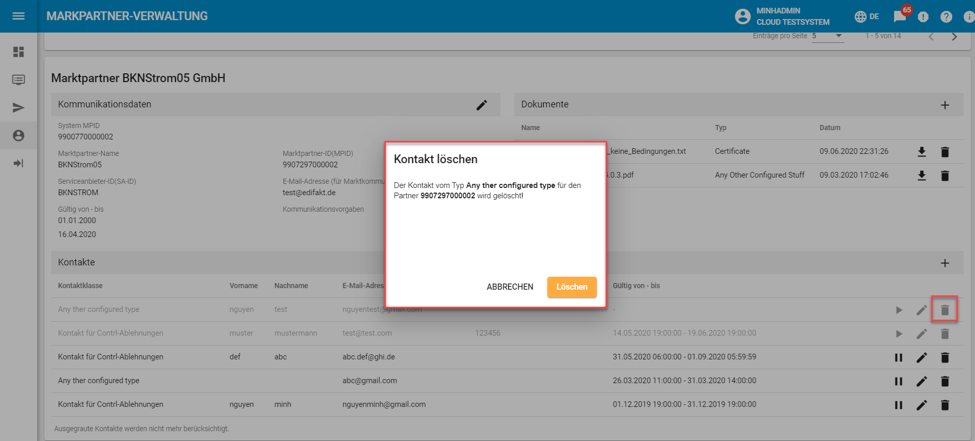Click System MPID value 9900770000002

(85, 137)
